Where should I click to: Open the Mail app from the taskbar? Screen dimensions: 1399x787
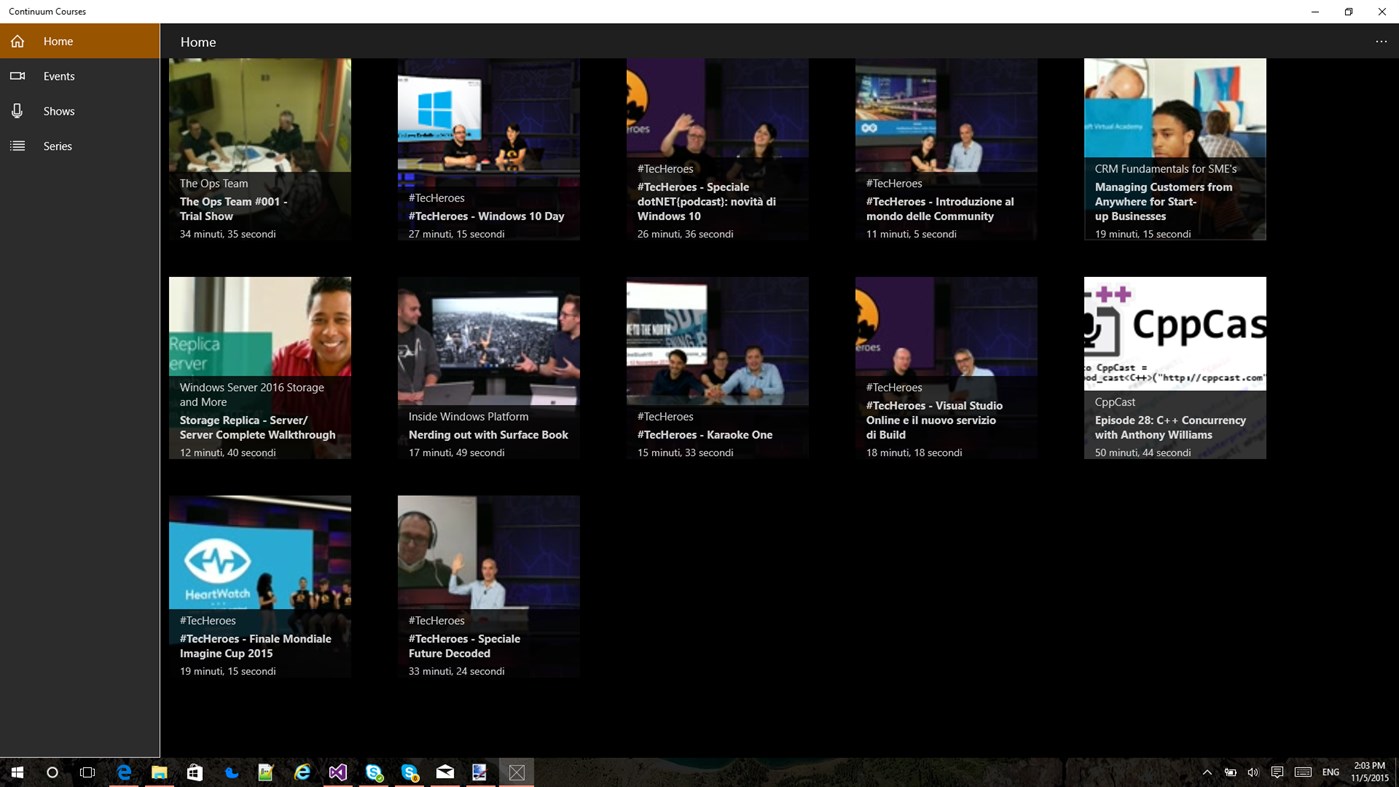click(445, 772)
